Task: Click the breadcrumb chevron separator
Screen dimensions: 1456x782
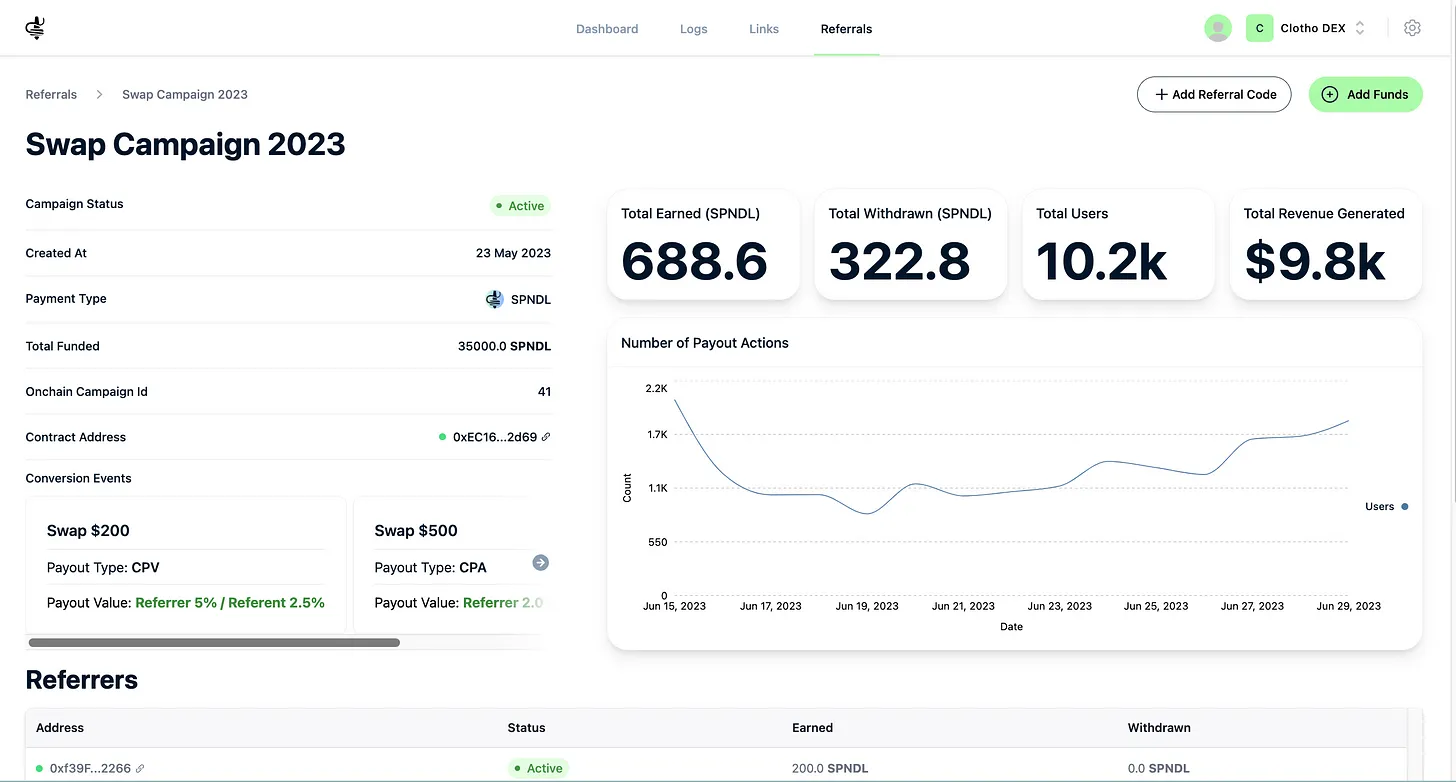Action: click(100, 95)
